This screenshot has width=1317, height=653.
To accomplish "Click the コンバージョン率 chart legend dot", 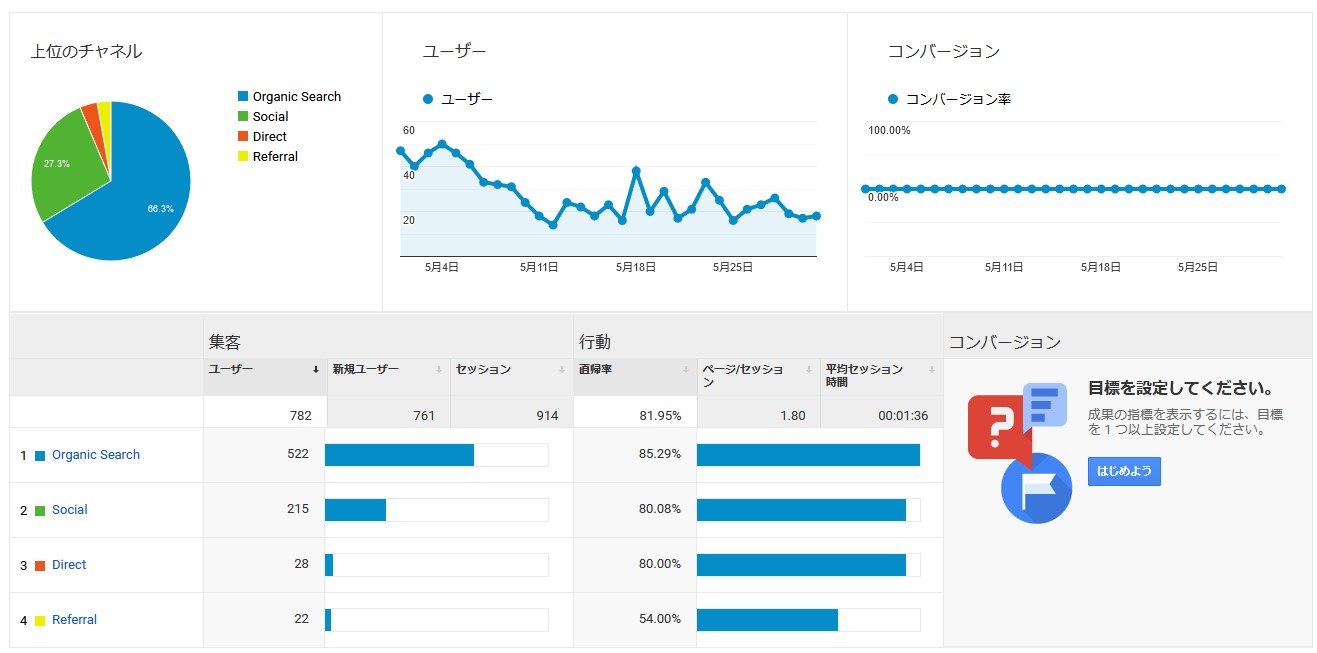I will coord(893,99).
